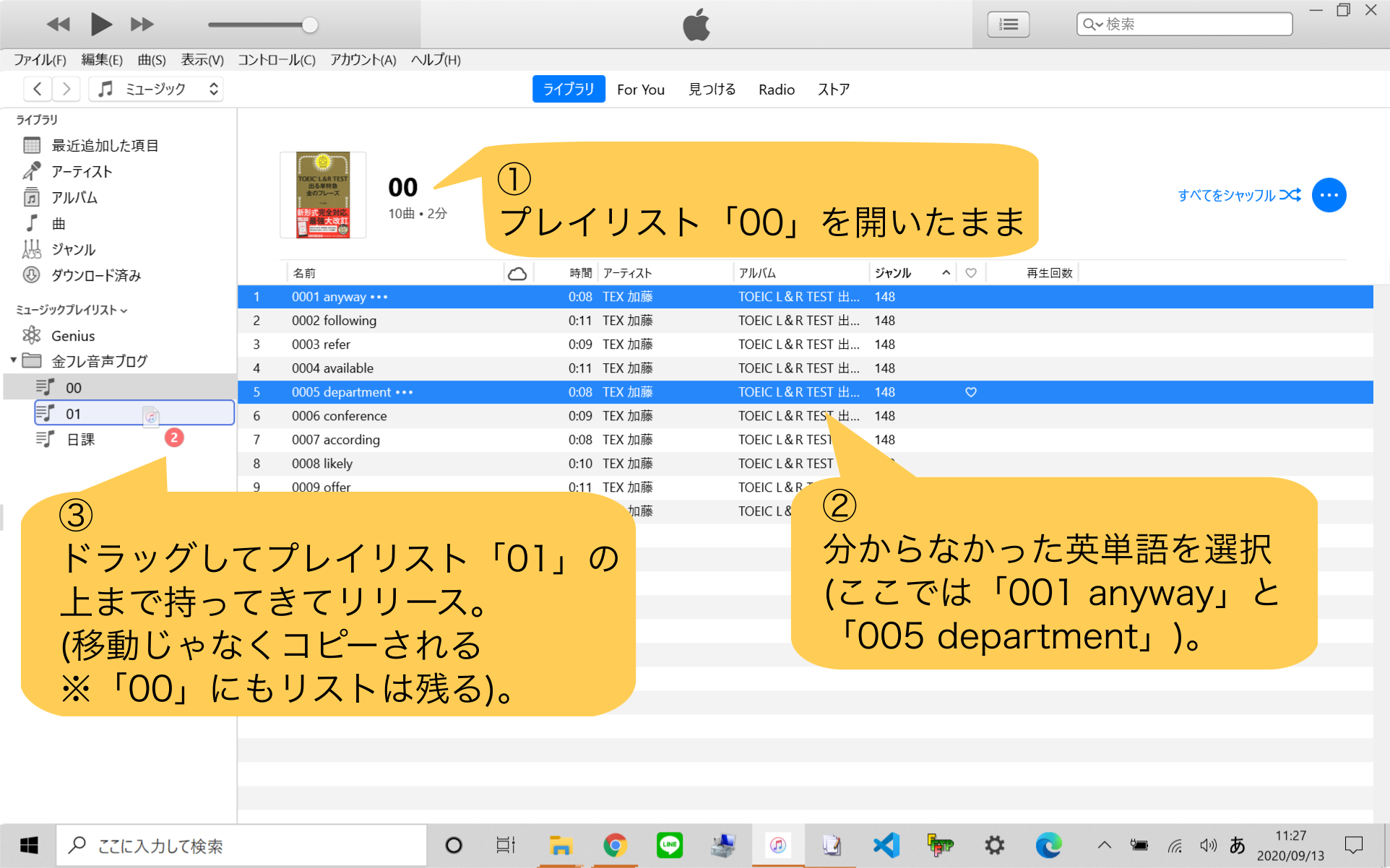The height and width of the screenshot is (868, 1390).
Task: Toggle heart on 0005 department row
Action: [971, 392]
